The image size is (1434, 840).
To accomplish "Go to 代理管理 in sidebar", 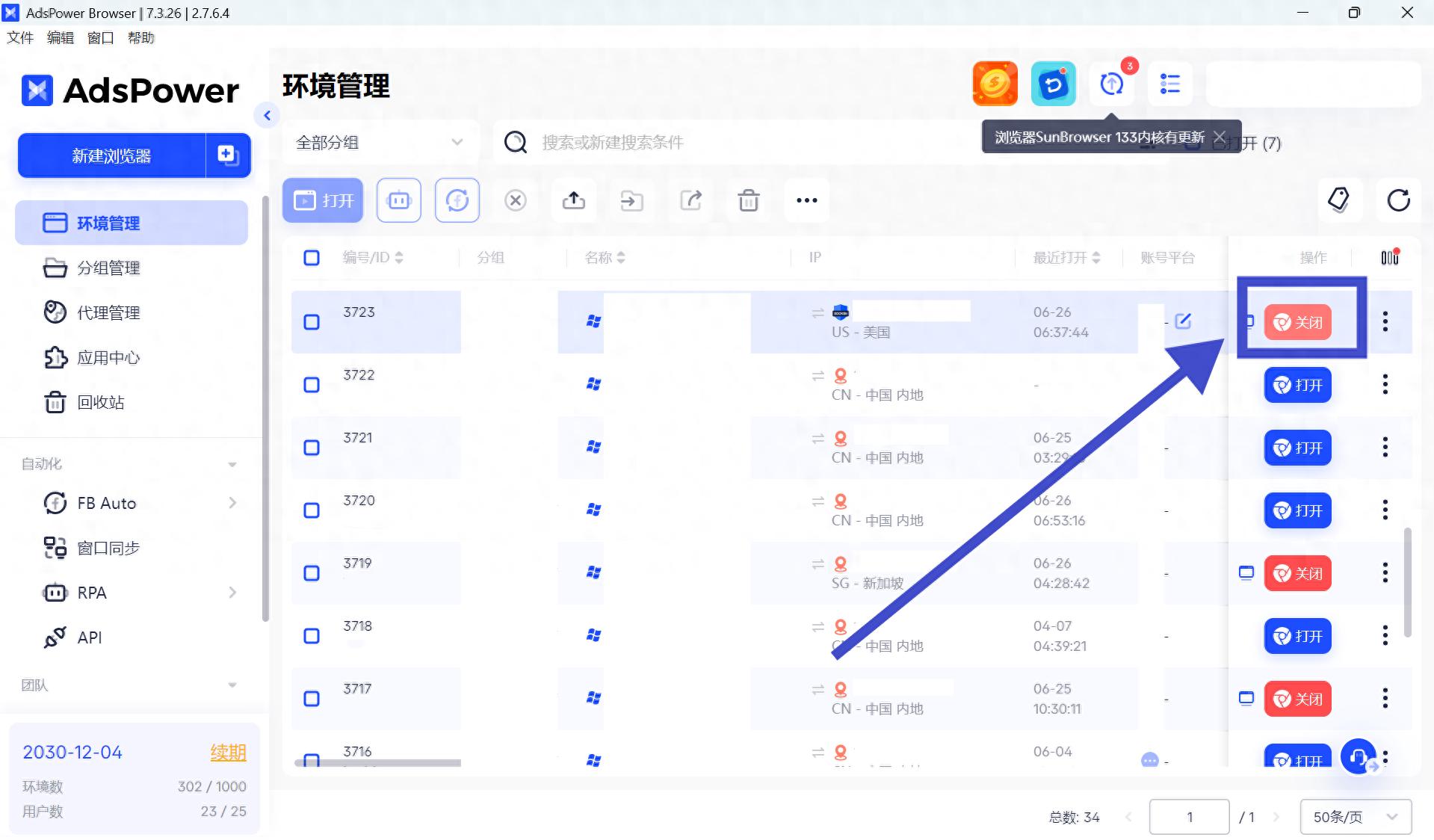I will pyautogui.click(x=108, y=312).
